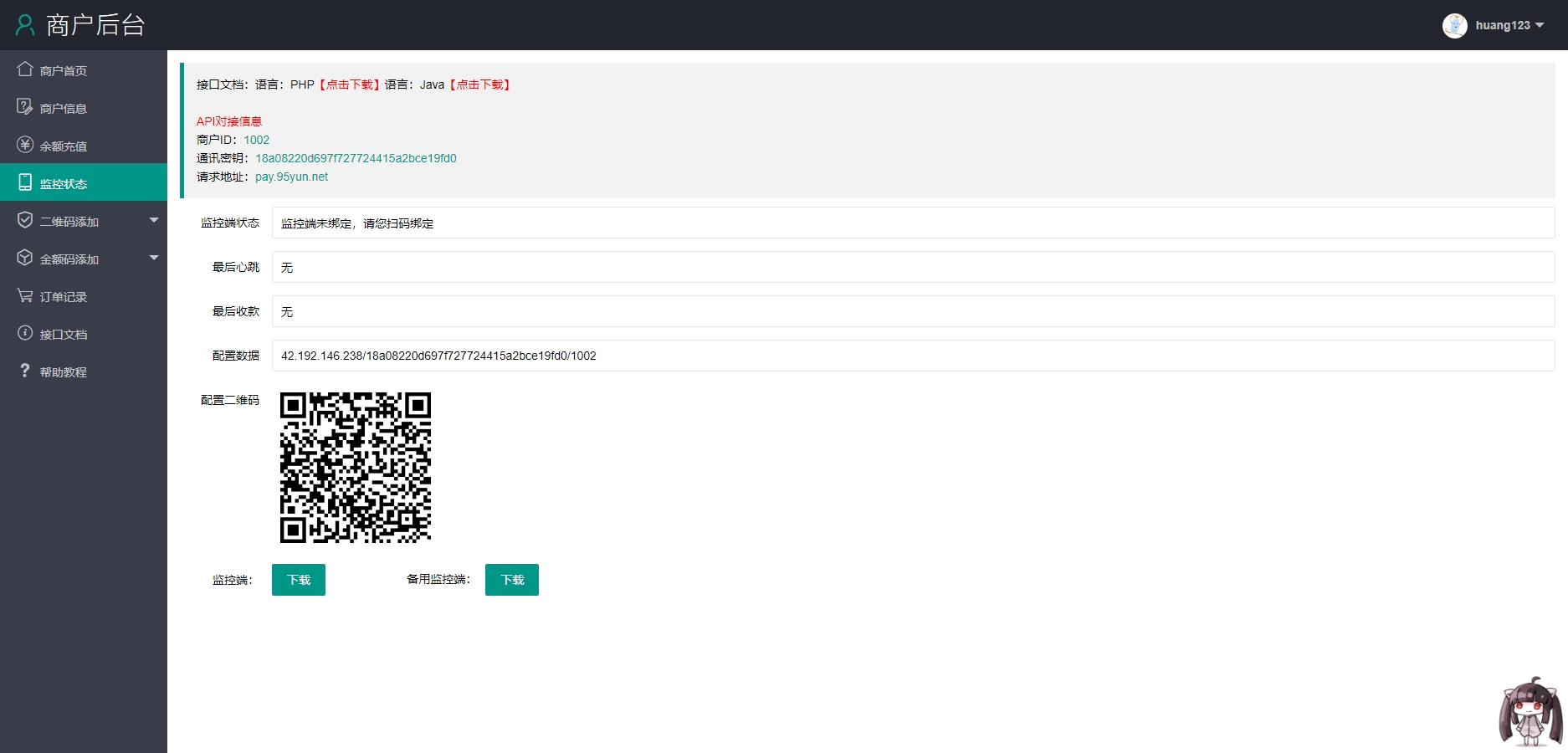Click the configuration QR code image
The height and width of the screenshot is (753, 1568).
click(x=356, y=468)
